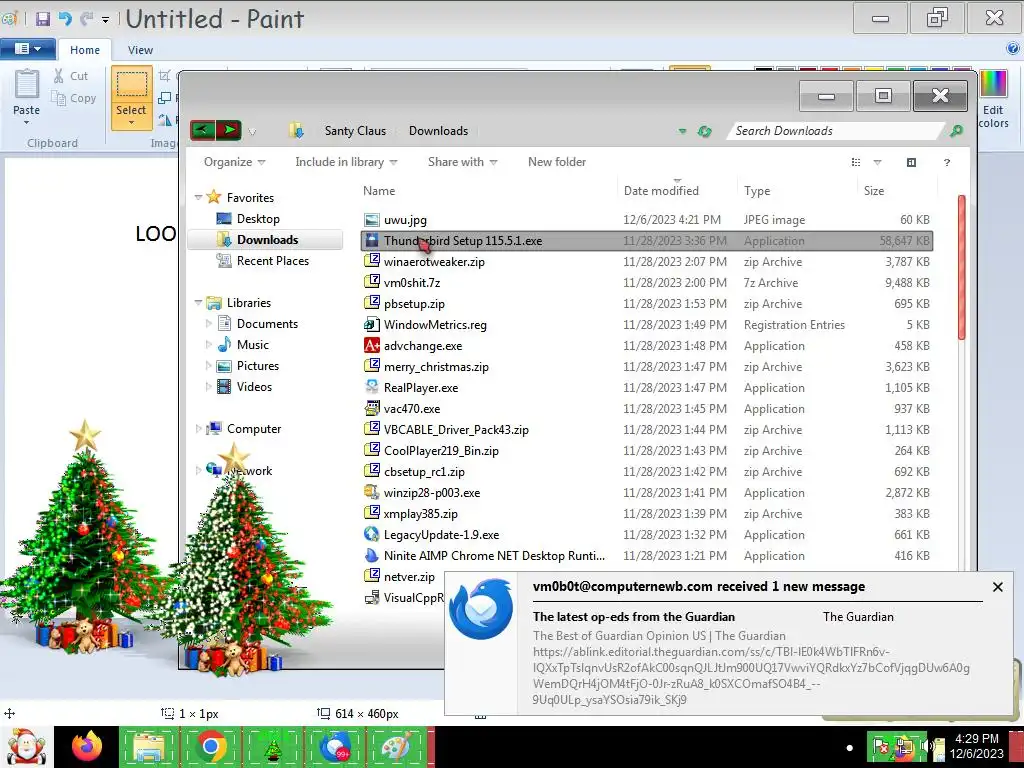This screenshot has width=1024, height=768.
Task: Click the file list vertical scrollbar
Action: point(961,266)
